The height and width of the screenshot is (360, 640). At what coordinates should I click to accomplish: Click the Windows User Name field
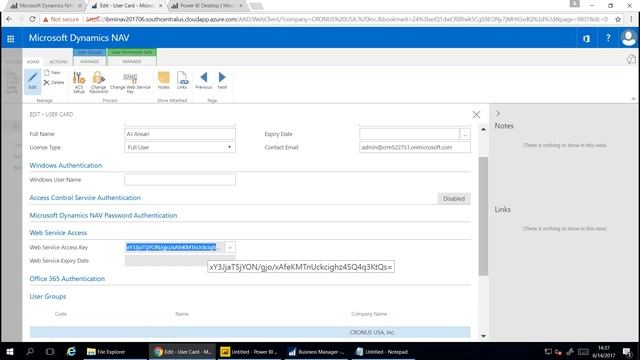click(180, 180)
